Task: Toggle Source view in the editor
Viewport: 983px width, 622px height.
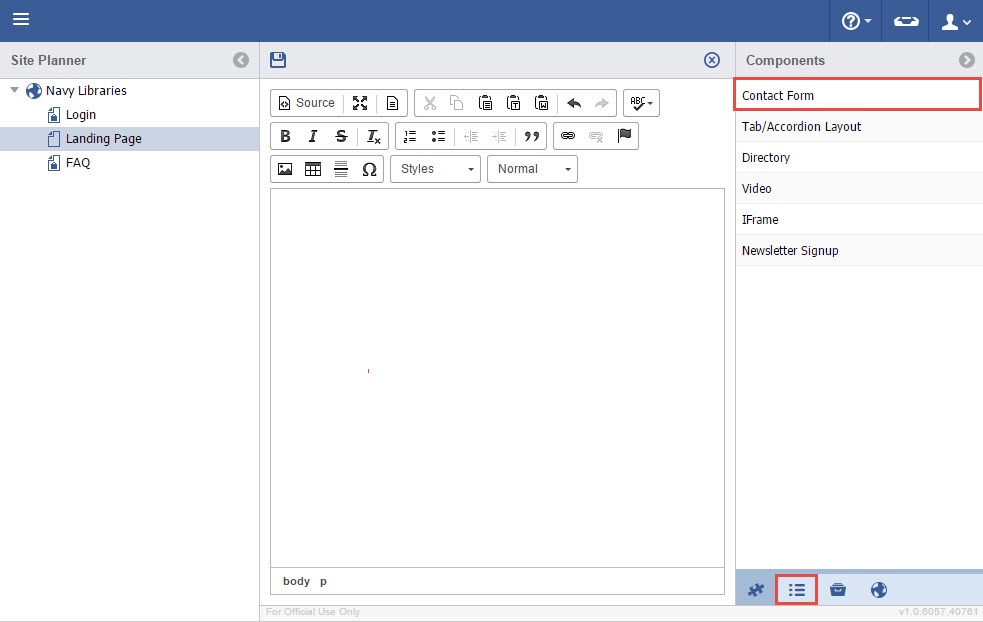Action: click(306, 103)
